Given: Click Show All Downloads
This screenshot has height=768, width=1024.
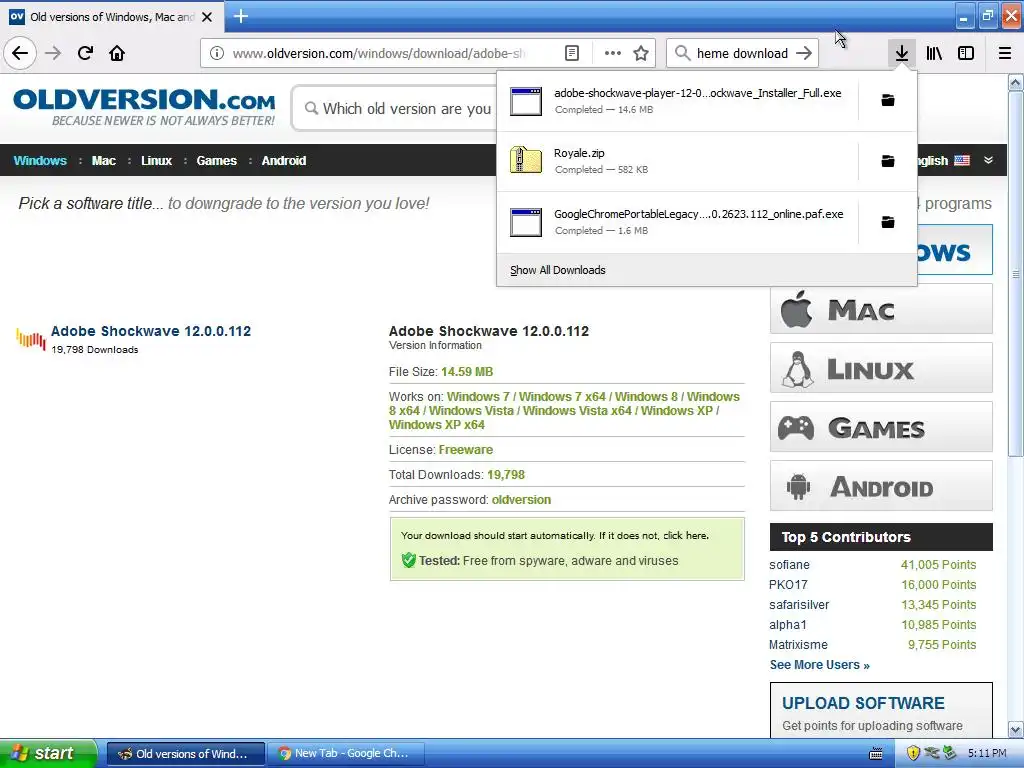Looking at the screenshot, I should [x=558, y=270].
